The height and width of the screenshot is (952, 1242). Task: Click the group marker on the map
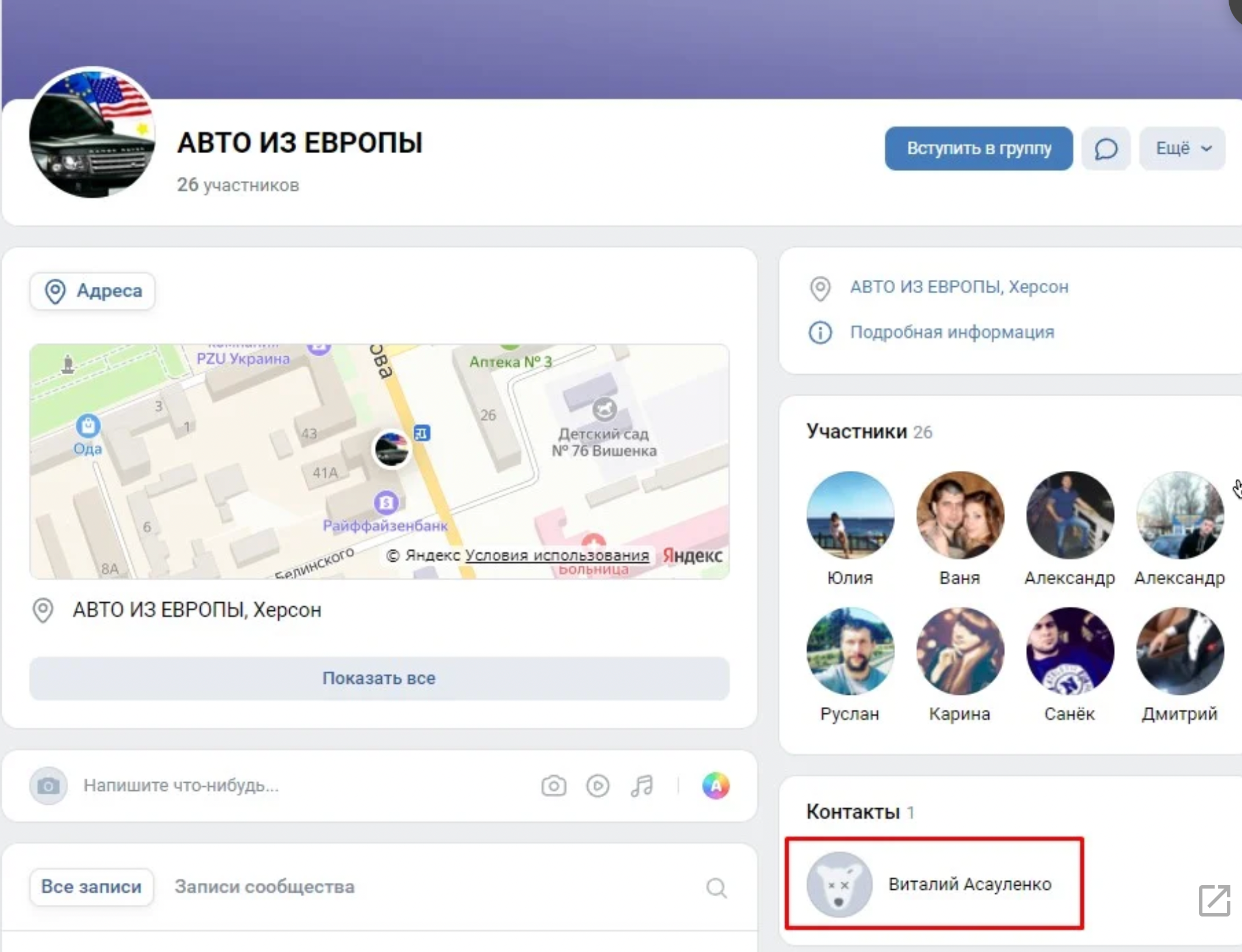pyautogui.click(x=391, y=449)
